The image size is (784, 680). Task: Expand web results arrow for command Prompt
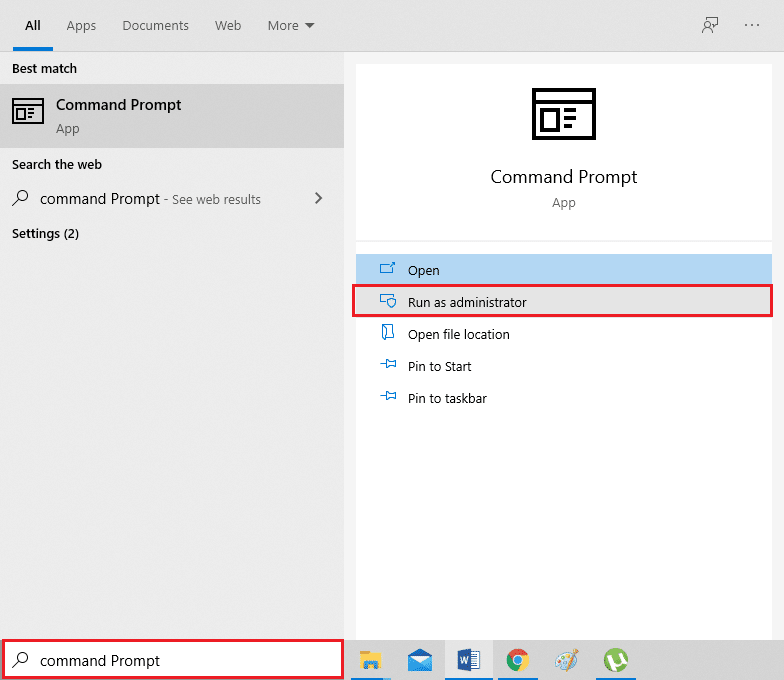pyautogui.click(x=319, y=198)
